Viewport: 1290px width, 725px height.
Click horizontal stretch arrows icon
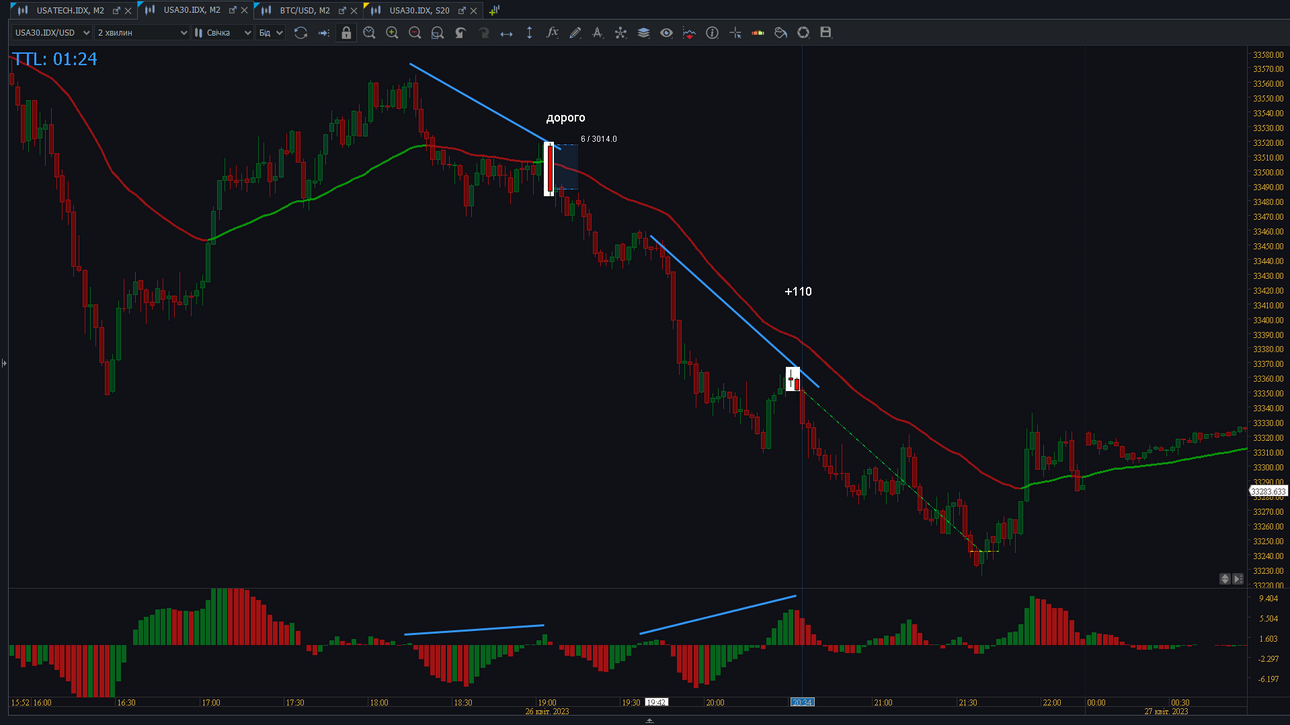506,33
